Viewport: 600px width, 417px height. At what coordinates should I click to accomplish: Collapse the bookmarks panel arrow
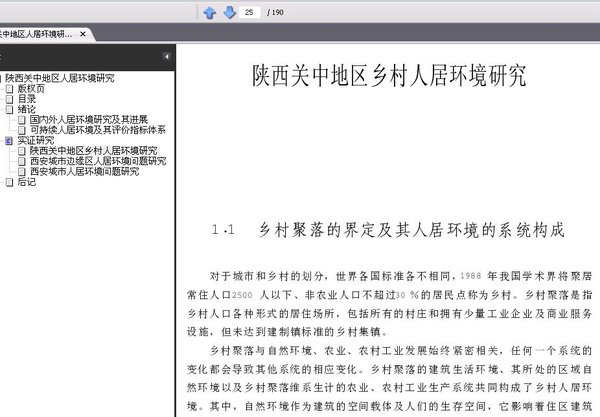[166, 57]
